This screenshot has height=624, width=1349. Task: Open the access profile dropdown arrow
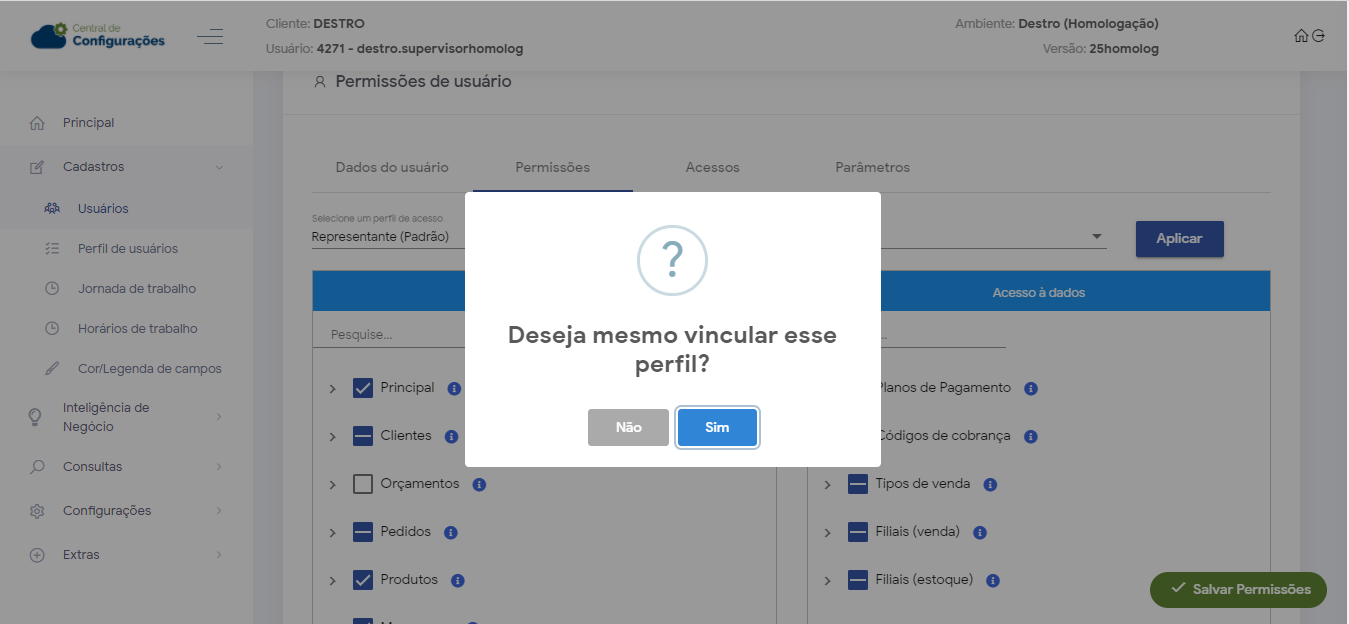[x=1097, y=237]
